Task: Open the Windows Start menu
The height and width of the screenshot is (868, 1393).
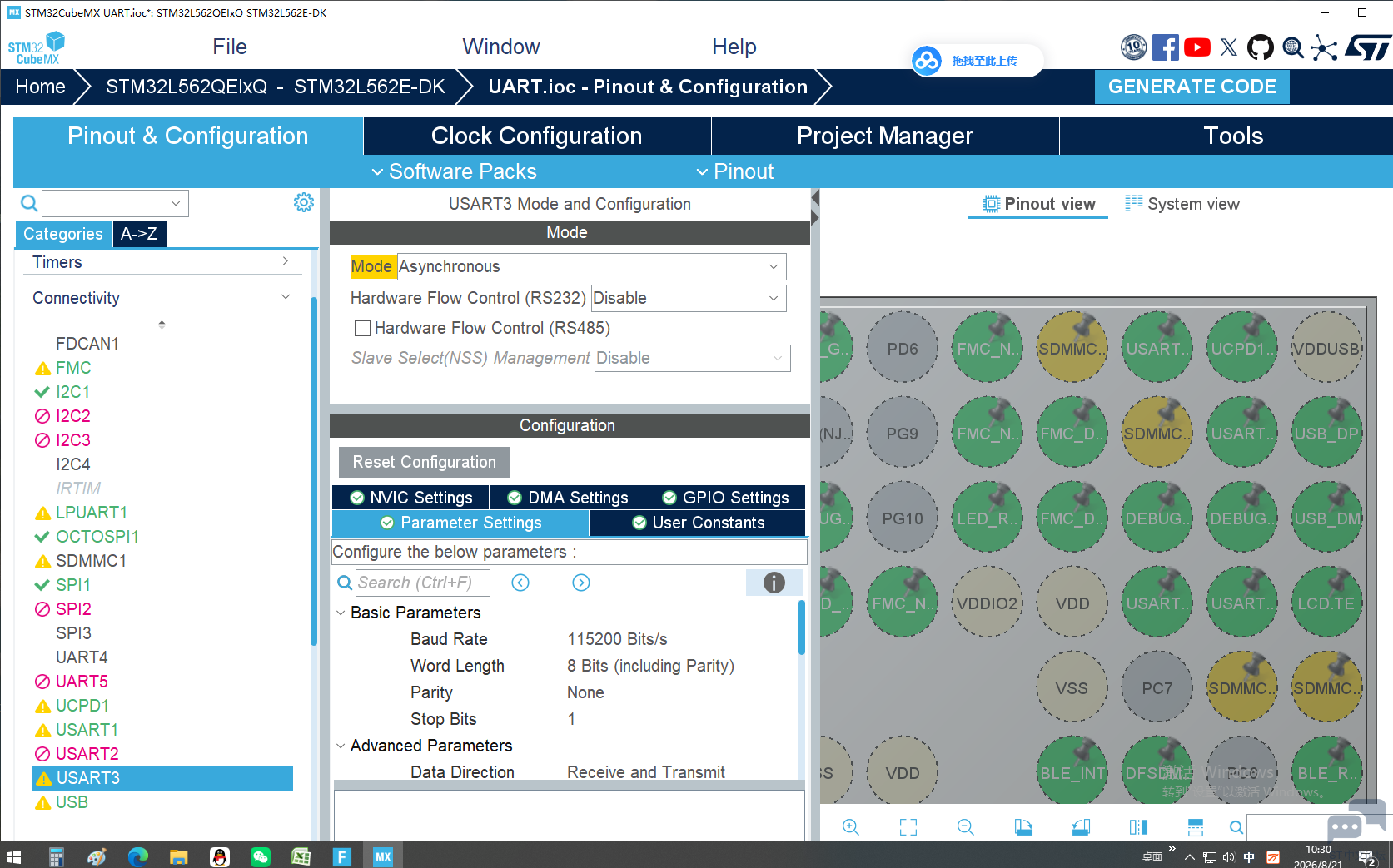Action: (14, 856)
